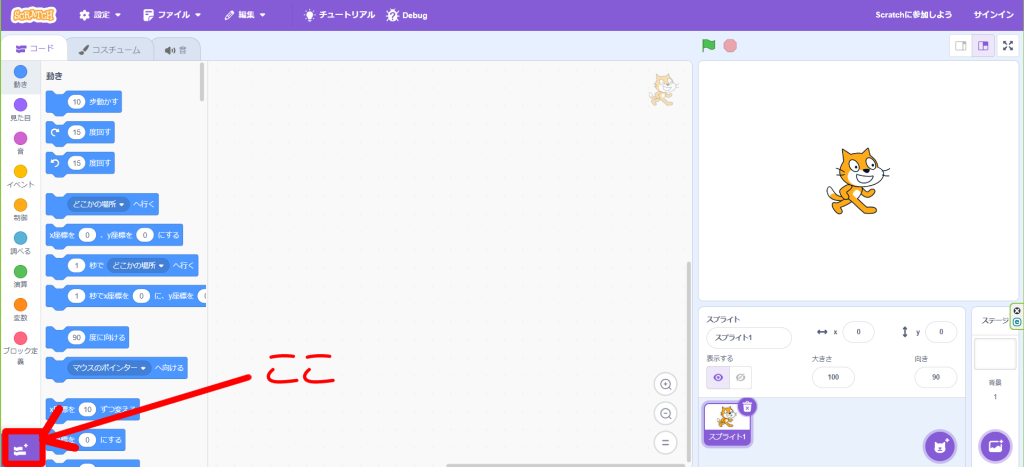Switch to the small stage layout
Image resolution: width=1024 pixels, height=467 pixels.
point(961,46)
